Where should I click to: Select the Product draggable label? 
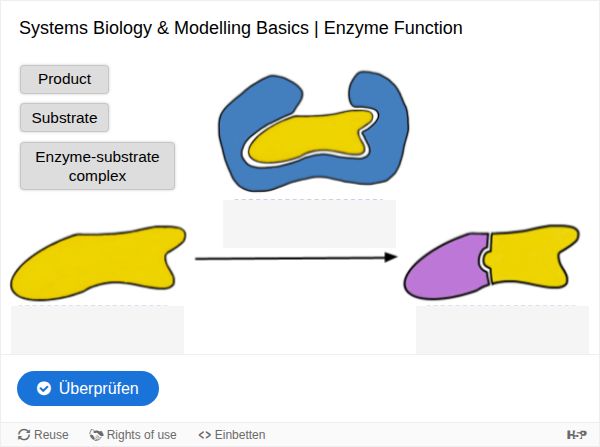pyautogui.click(x=64, y=79)
